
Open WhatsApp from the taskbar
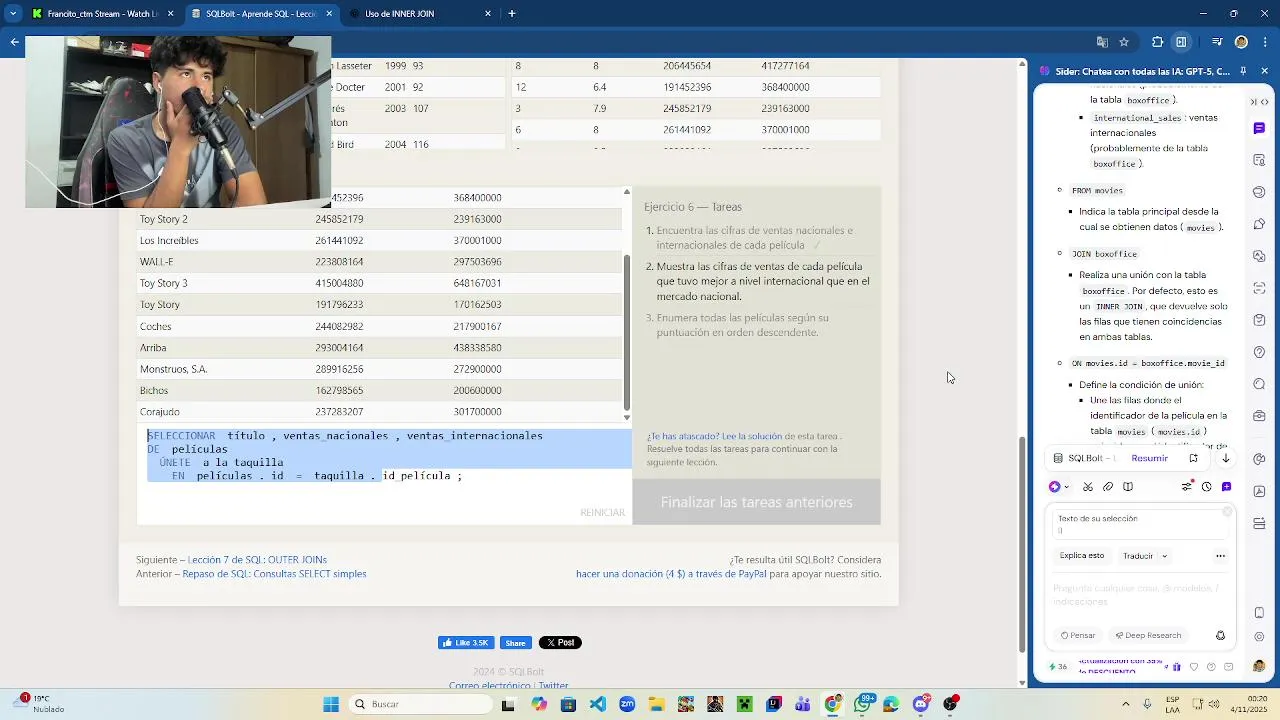862,704
